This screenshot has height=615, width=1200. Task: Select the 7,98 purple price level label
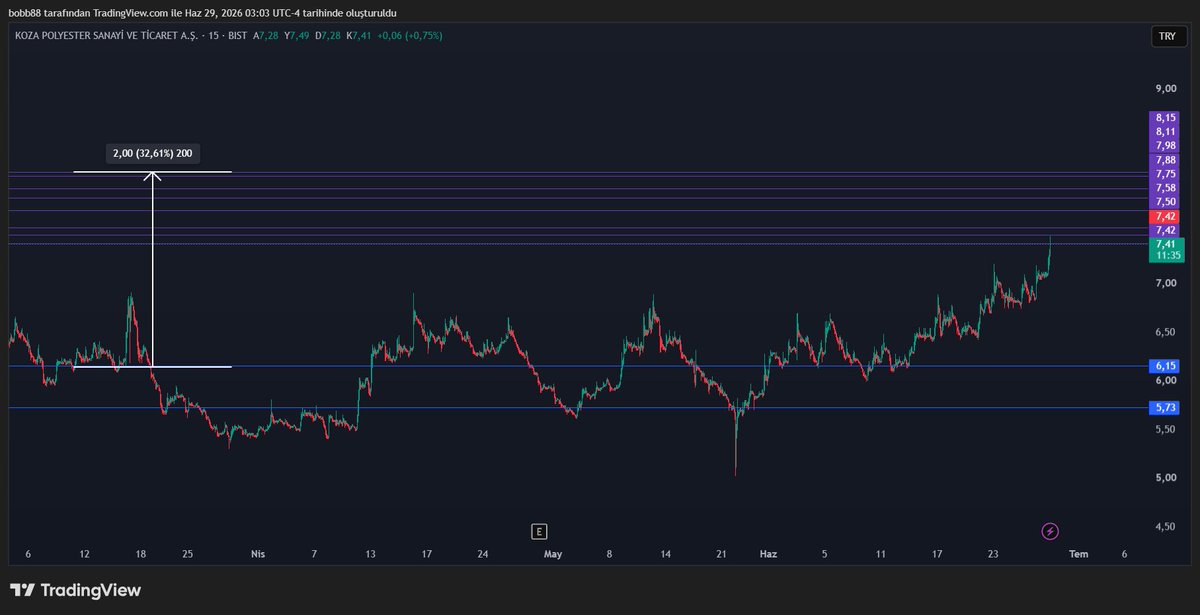(1166, 146)
